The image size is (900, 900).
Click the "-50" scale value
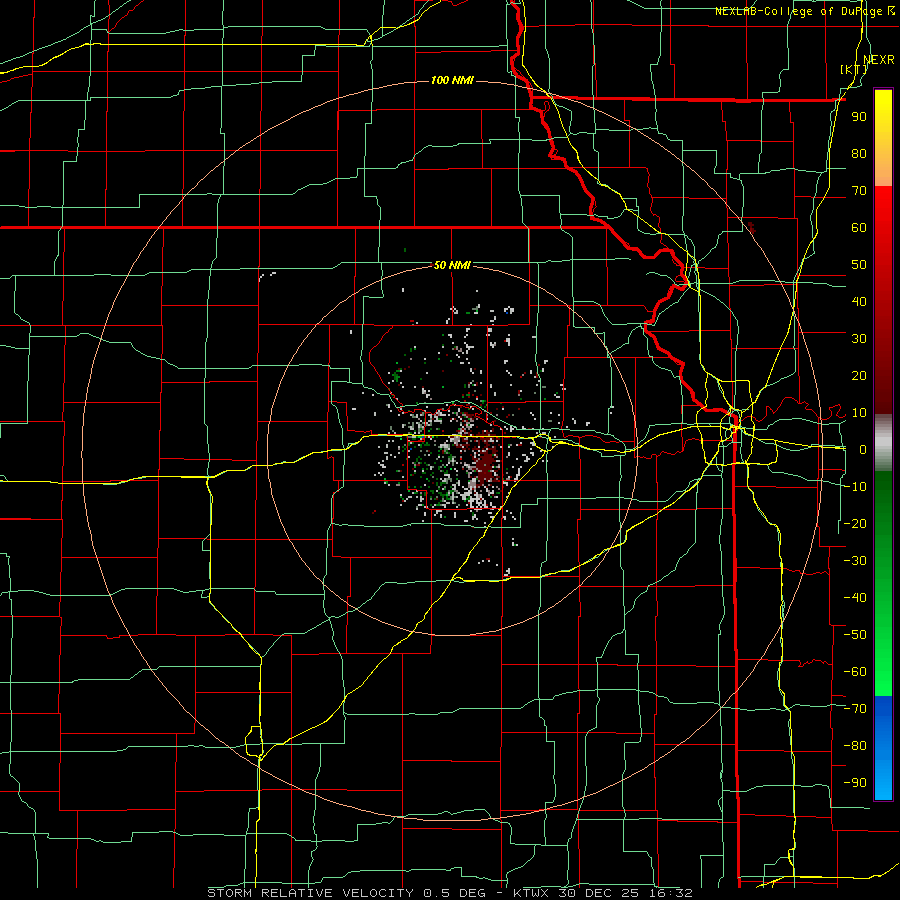[855, 635]
